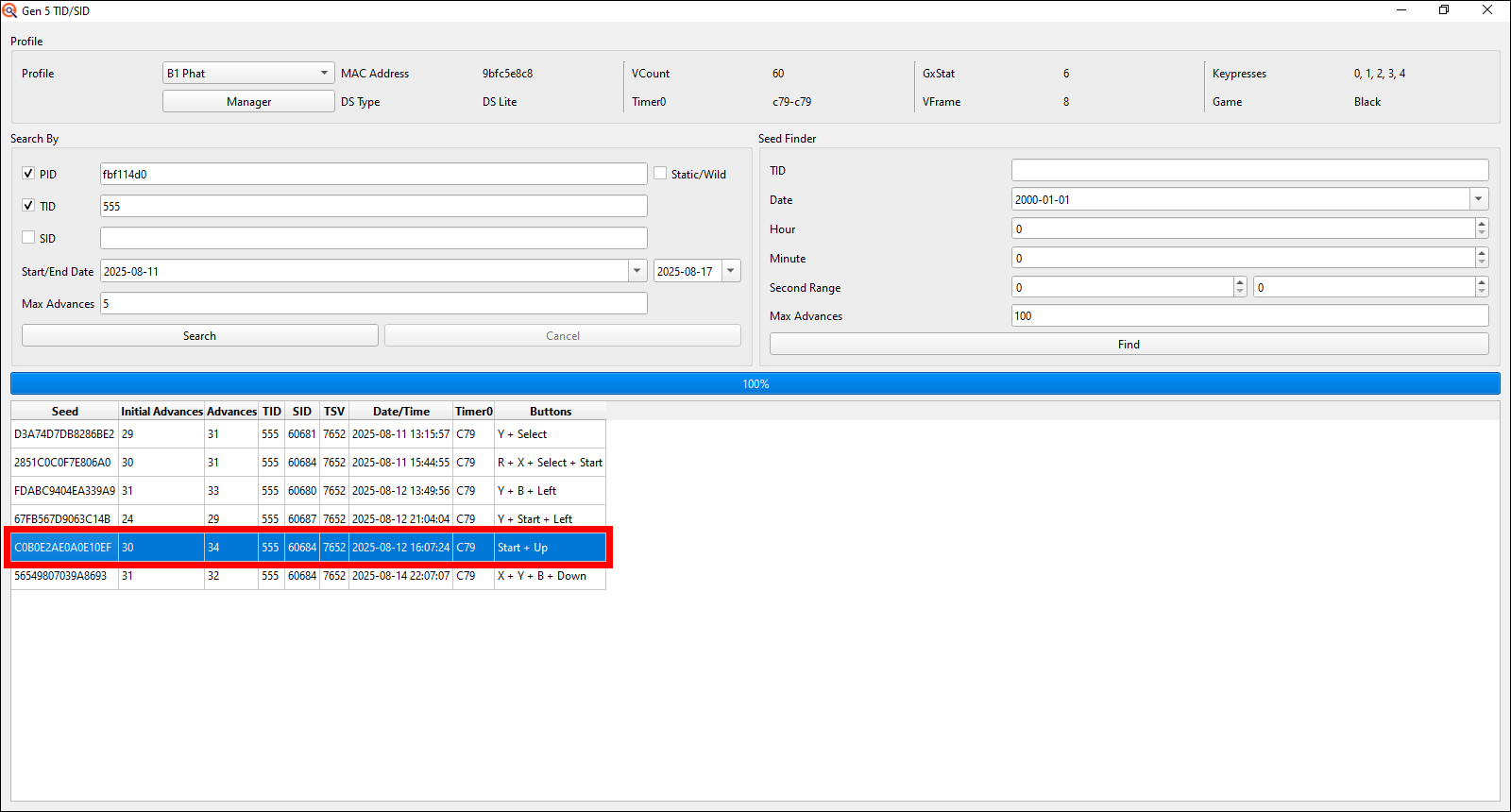Click the PID input field containing fbf114d0
The image size is (1511, 812).
373,175
